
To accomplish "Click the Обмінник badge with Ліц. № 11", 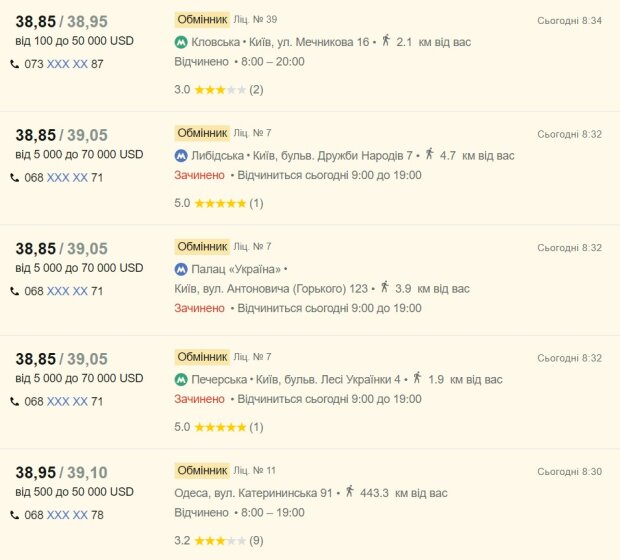I will (202, 470).
